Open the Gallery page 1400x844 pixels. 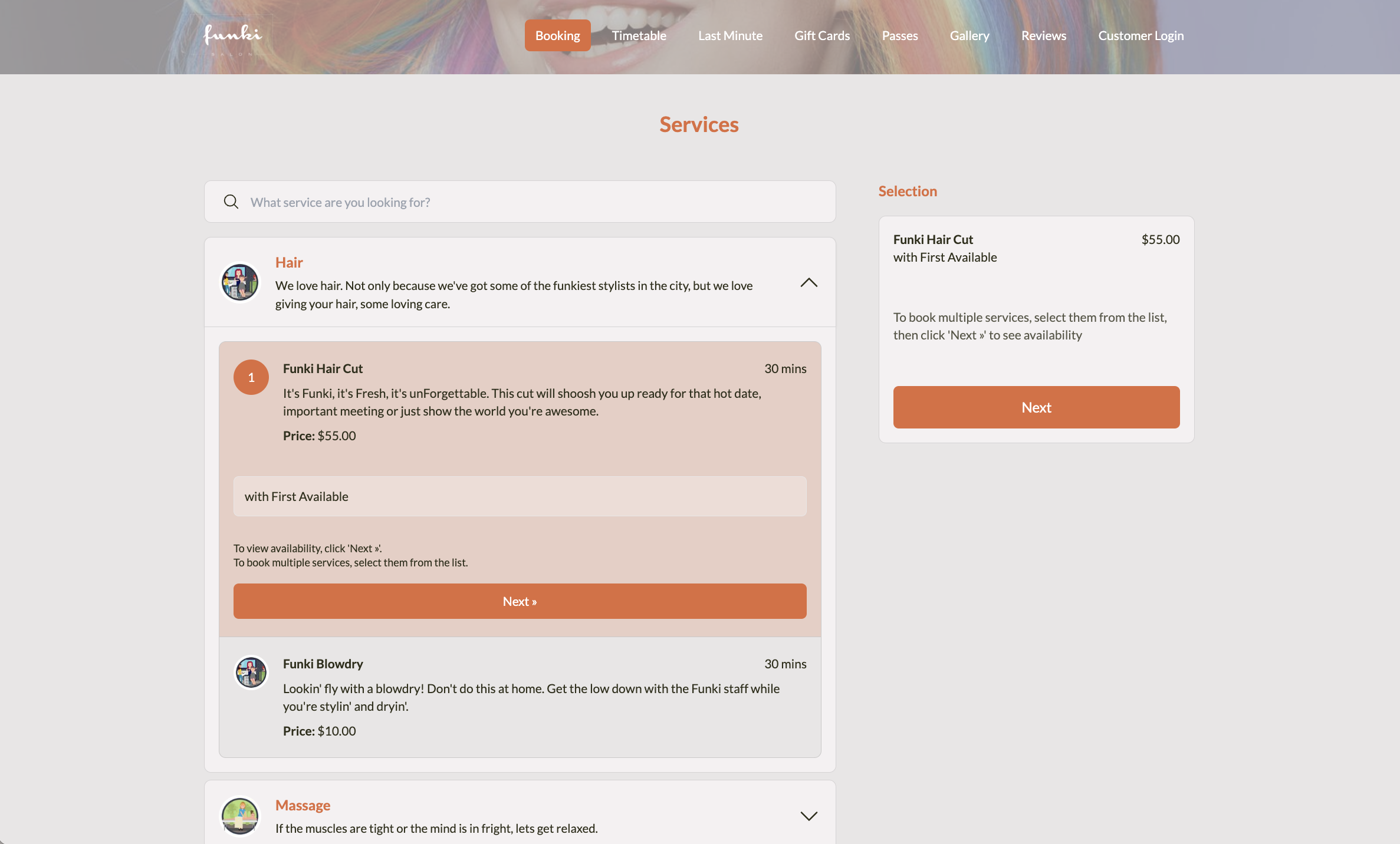(x=969, y=35)
